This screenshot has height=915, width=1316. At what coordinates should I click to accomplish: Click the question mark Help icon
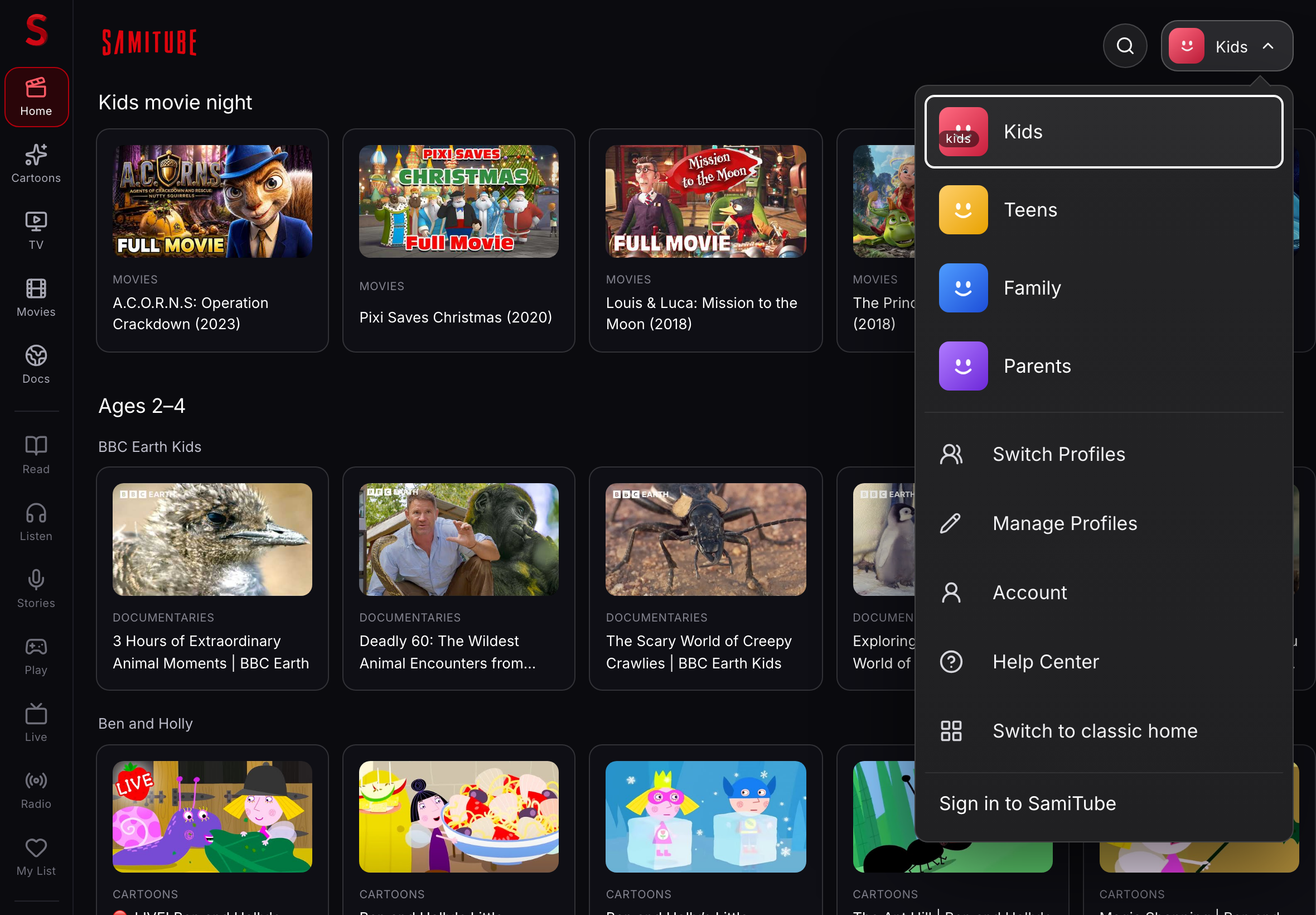pos(951,662)
